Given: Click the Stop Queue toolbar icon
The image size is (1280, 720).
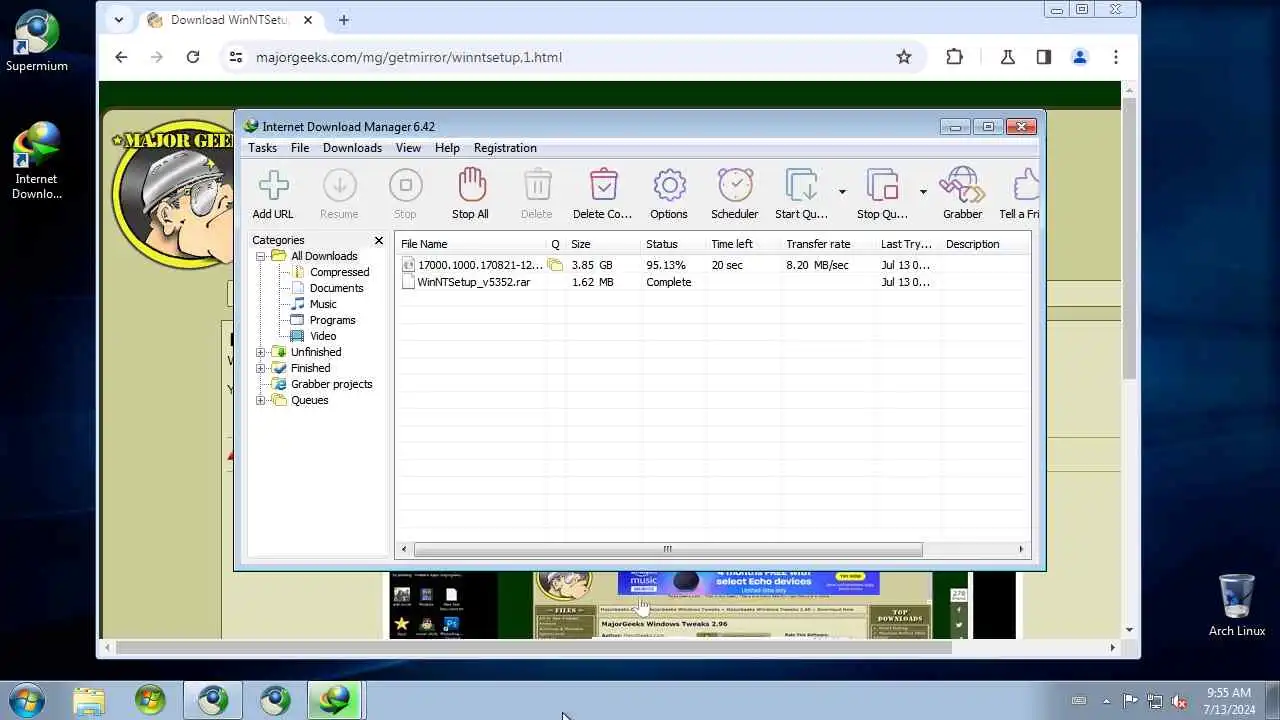Looking at the screenshot, I should pyautogui.click(x=882, y=194).
